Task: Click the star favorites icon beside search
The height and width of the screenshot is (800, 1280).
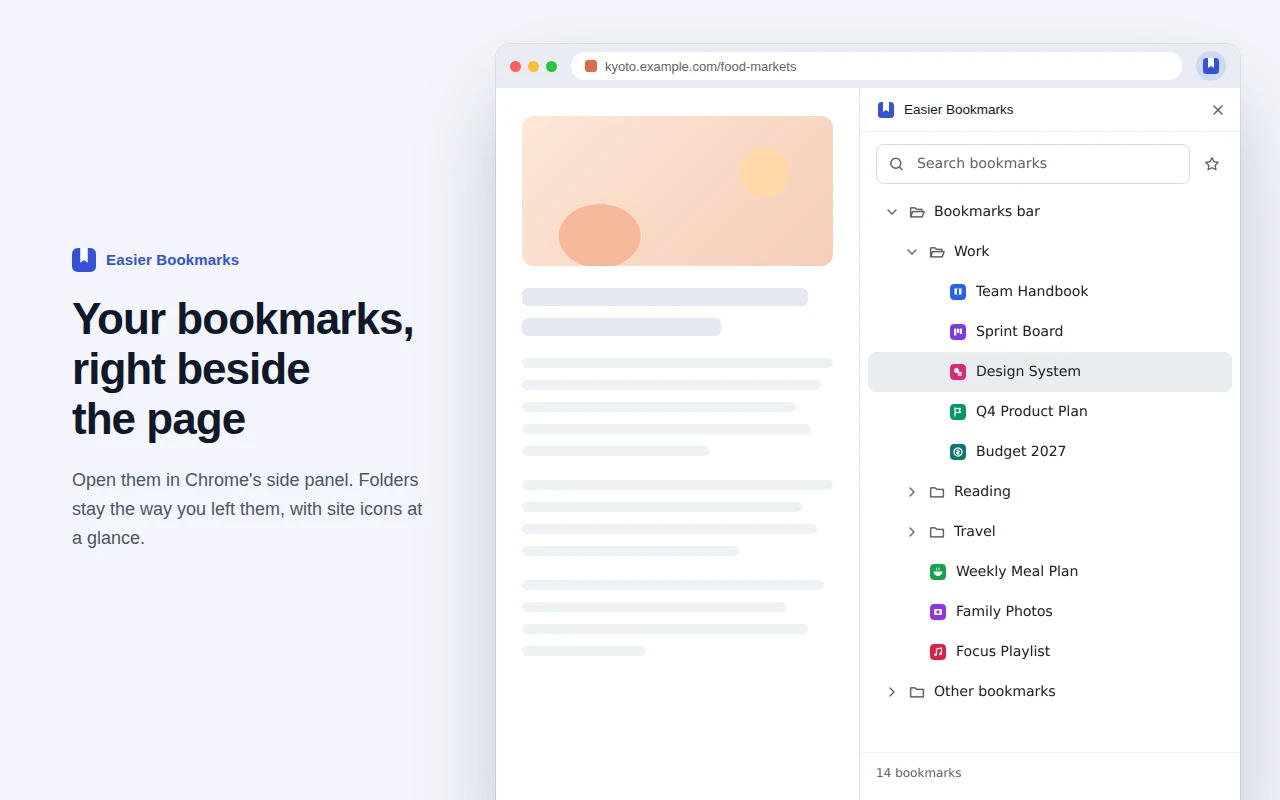Action: 1212,164
